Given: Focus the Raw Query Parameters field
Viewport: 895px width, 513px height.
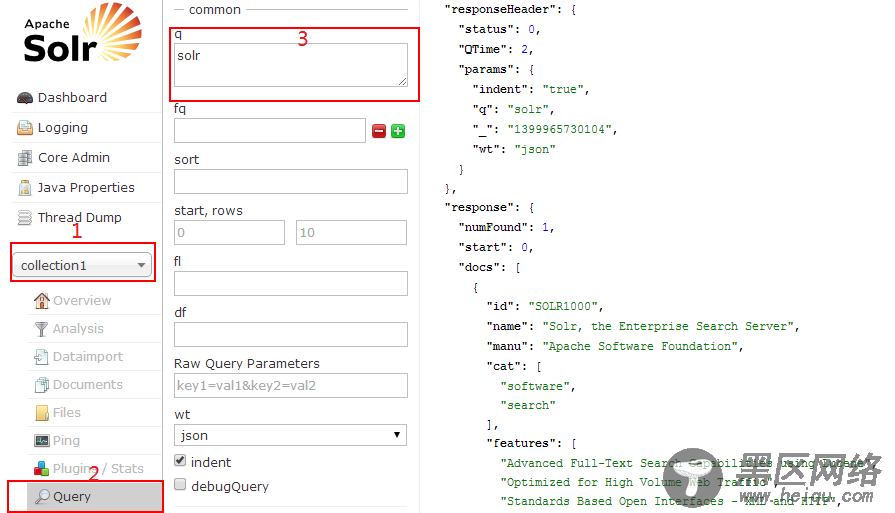Looking at the screenshot, I should pos(291,385).
